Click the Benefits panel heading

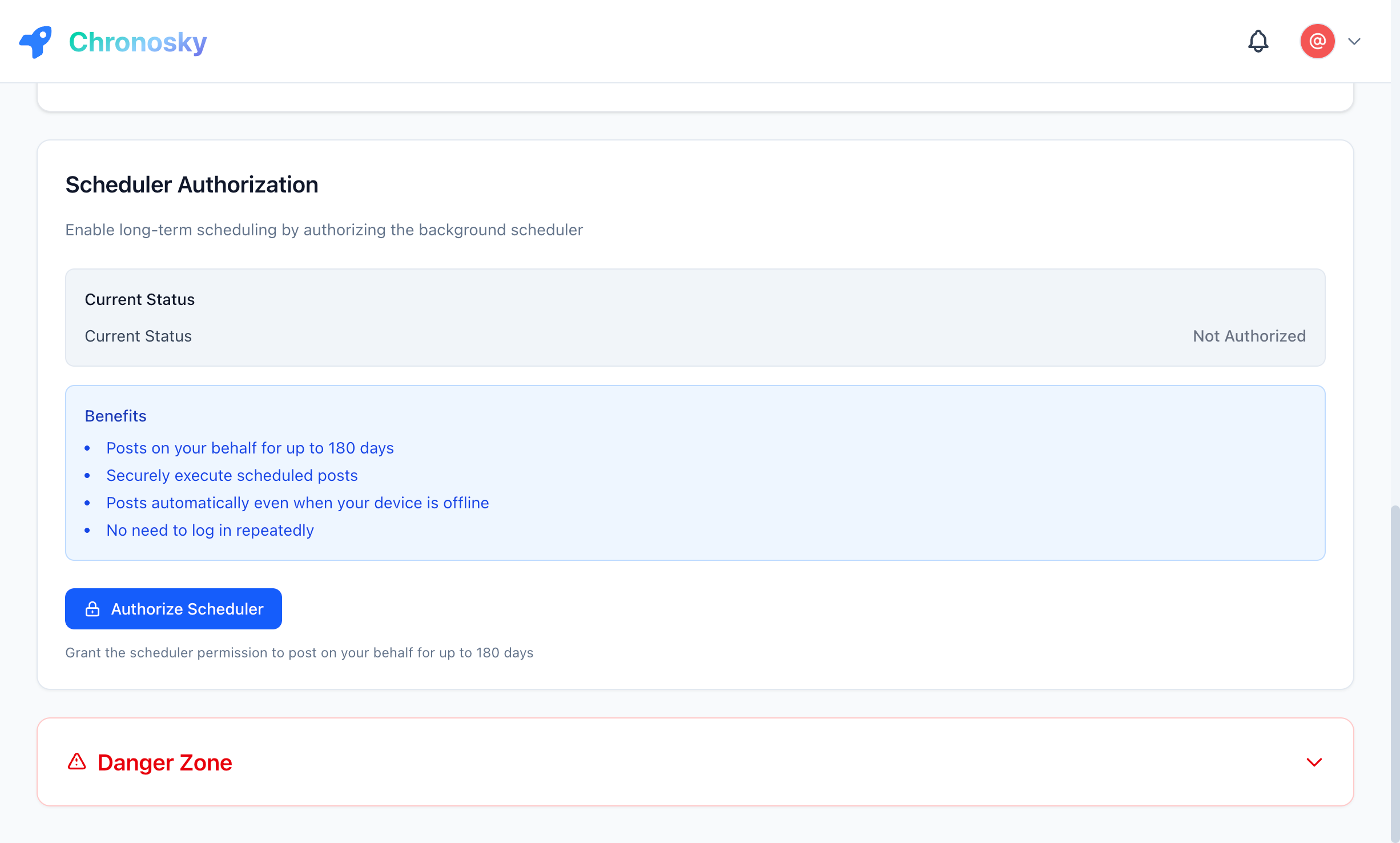(115, 416)
